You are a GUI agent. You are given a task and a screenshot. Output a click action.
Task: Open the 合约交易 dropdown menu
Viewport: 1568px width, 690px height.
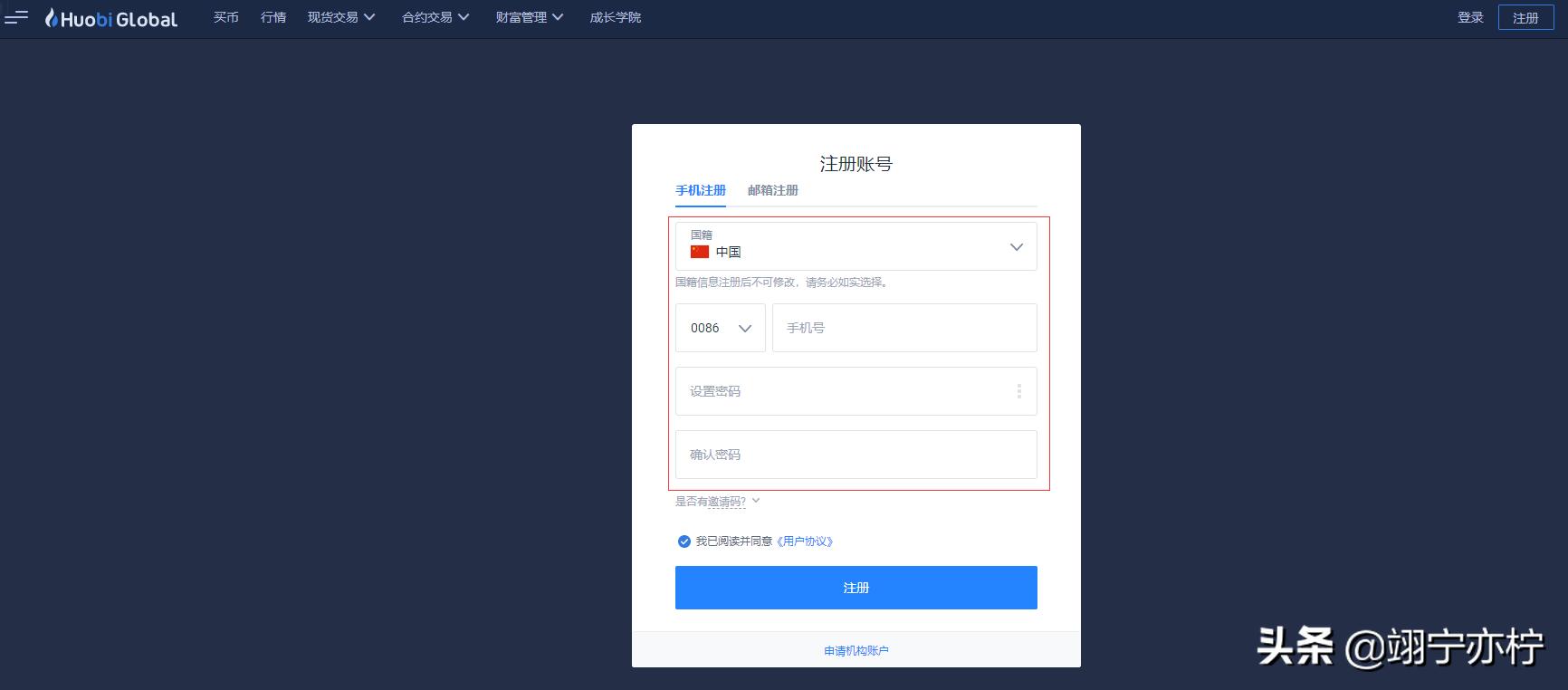pos(435,17)
